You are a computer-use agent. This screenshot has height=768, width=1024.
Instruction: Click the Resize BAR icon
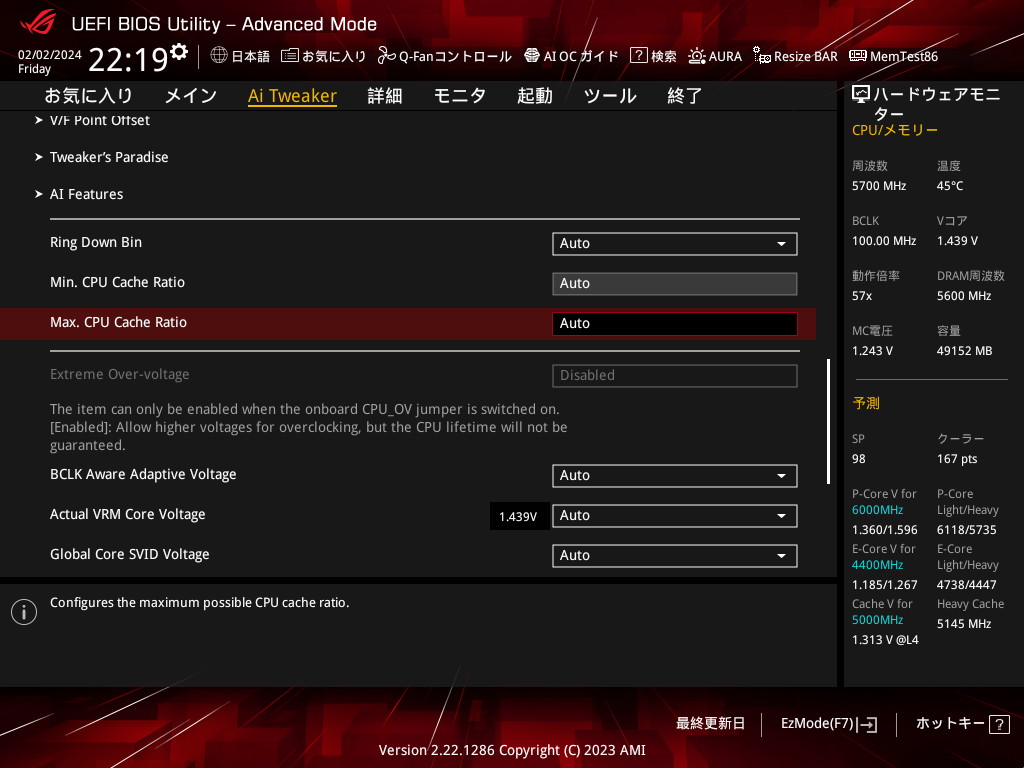[761, 56]
